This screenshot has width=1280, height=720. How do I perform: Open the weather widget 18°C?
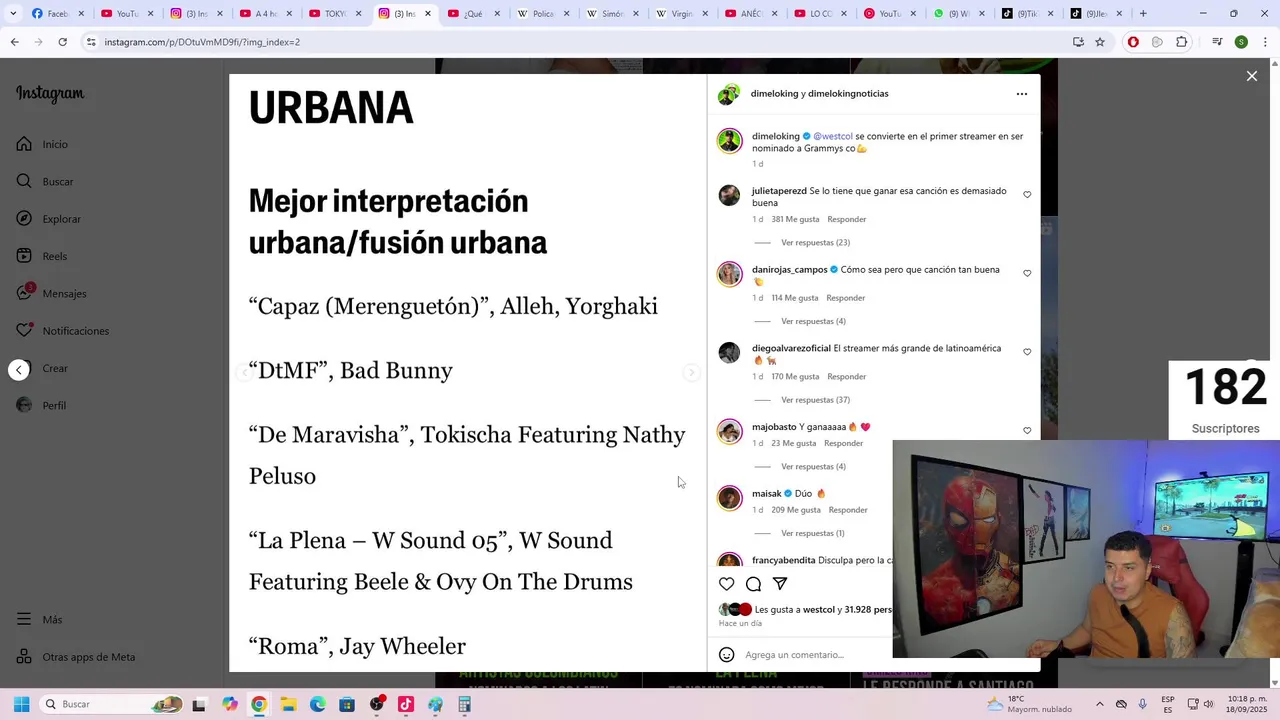[x=1030, y=704]
